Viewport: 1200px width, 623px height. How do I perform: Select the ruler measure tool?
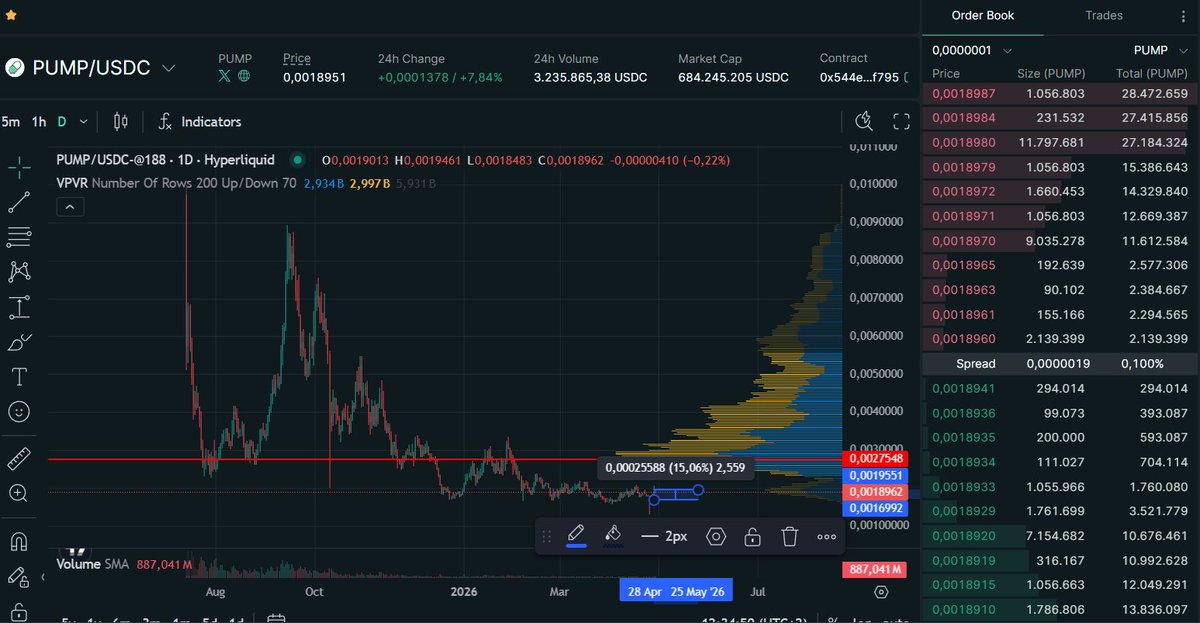click(x=19, y=459)
